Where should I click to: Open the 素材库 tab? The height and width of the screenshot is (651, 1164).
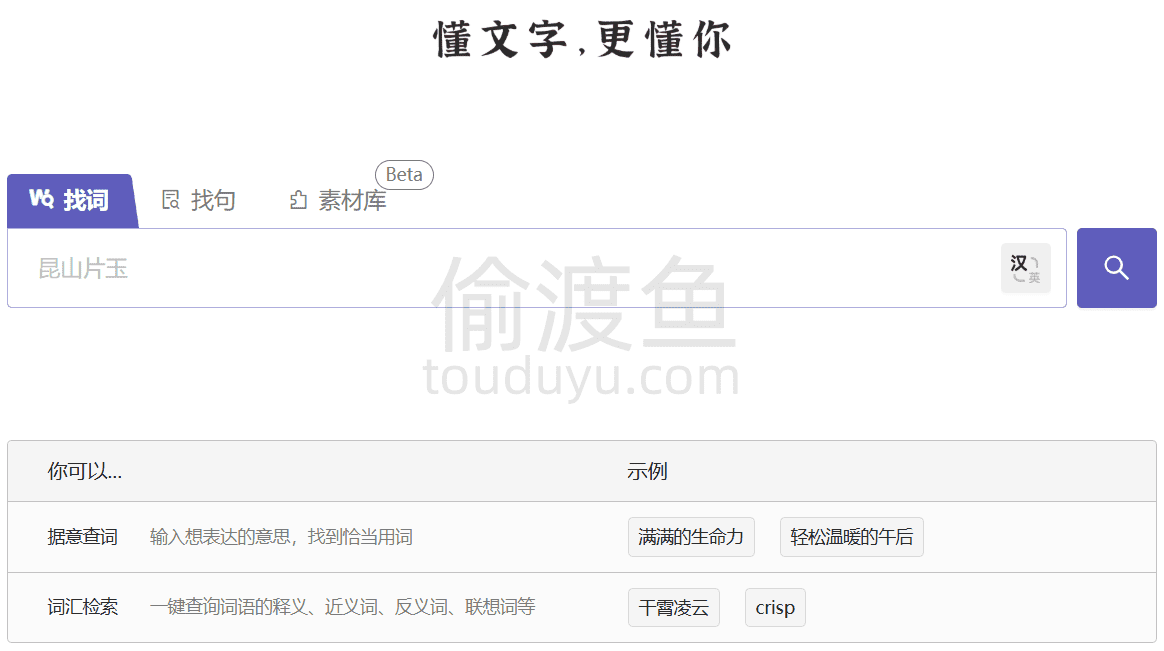coord(338,200)
